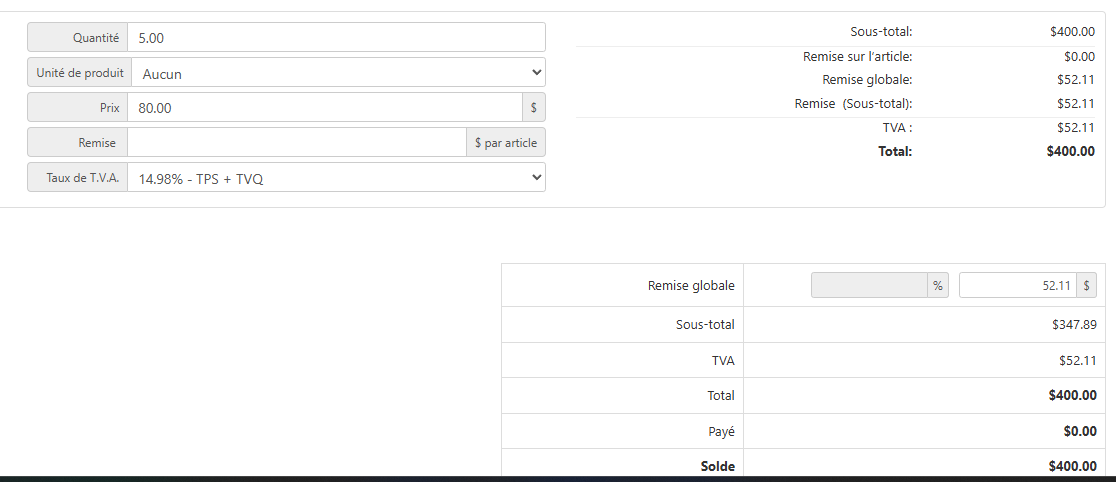Click "Remise sur l'article:" summary label
1116x482 pixels.
[858, 56]
